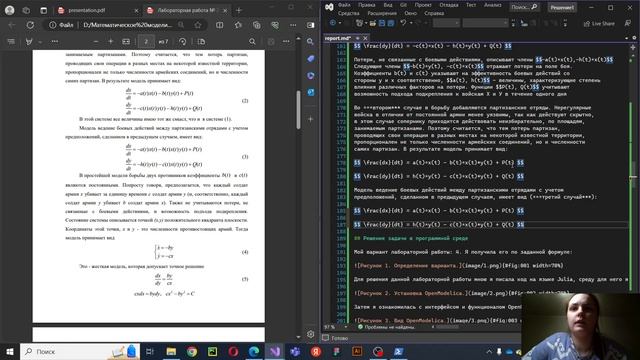Open the Проект menu

[x=423, y=5]
